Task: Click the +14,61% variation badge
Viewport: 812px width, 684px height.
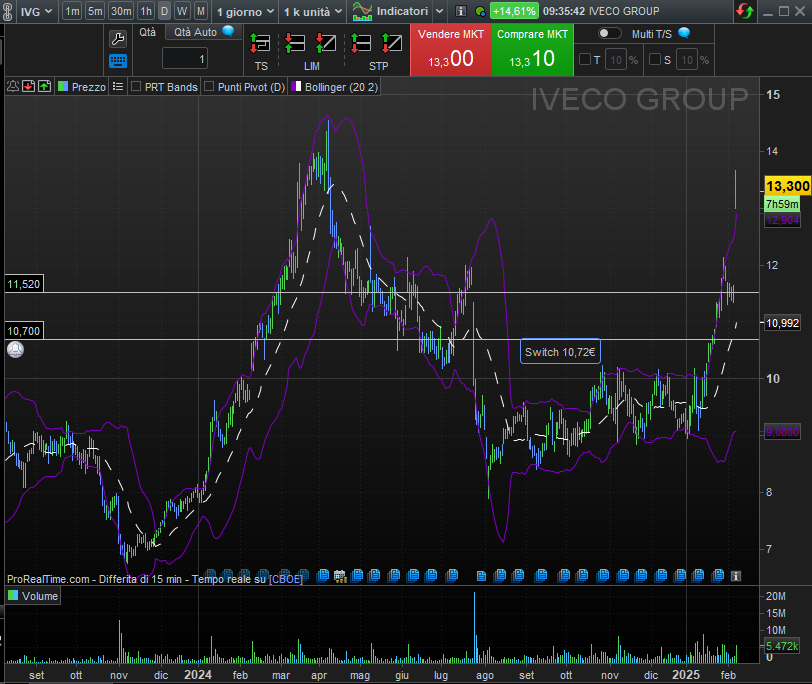Action: tap(514, 11)
